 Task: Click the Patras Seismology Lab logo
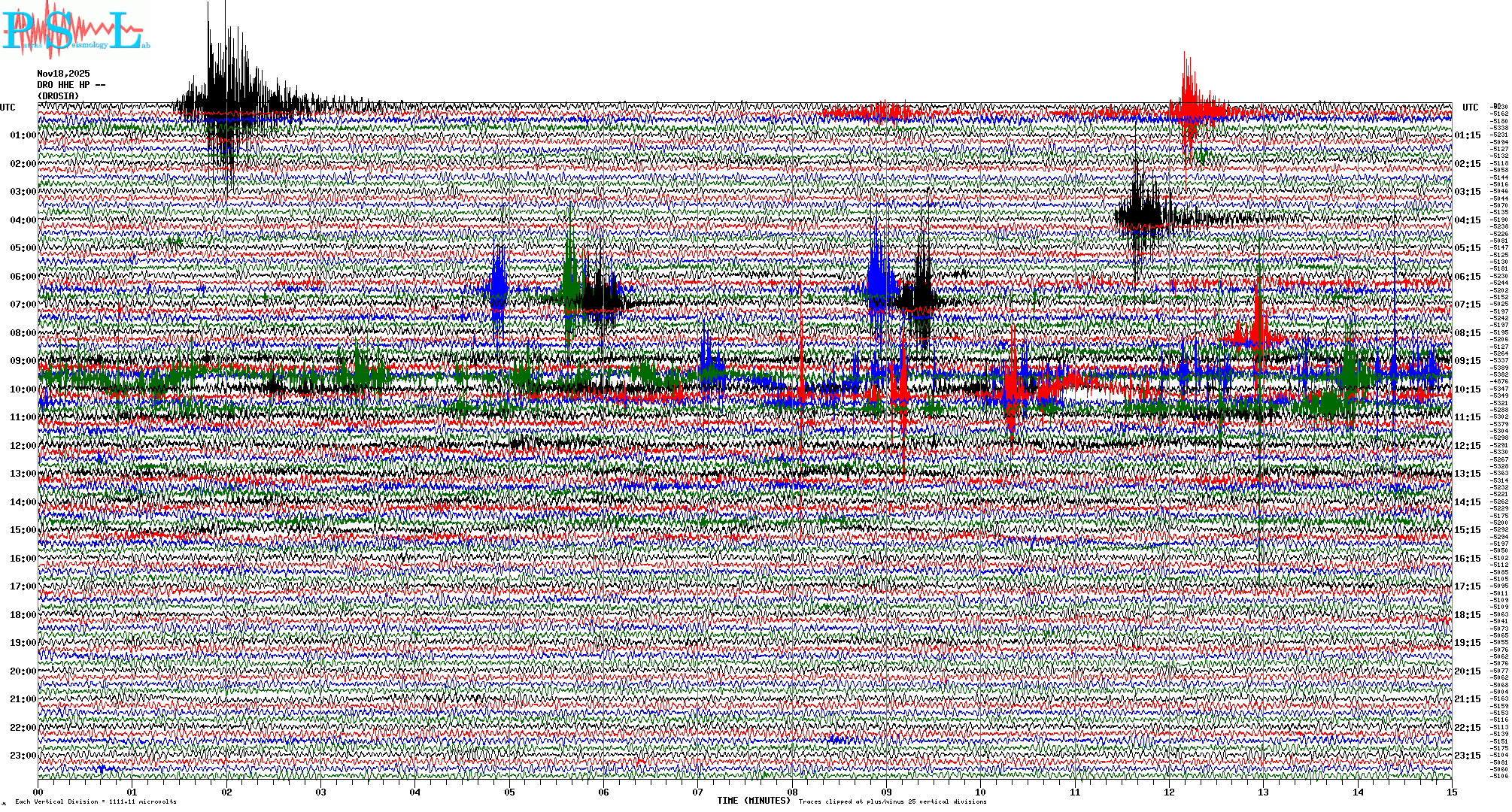pos(74,30)
